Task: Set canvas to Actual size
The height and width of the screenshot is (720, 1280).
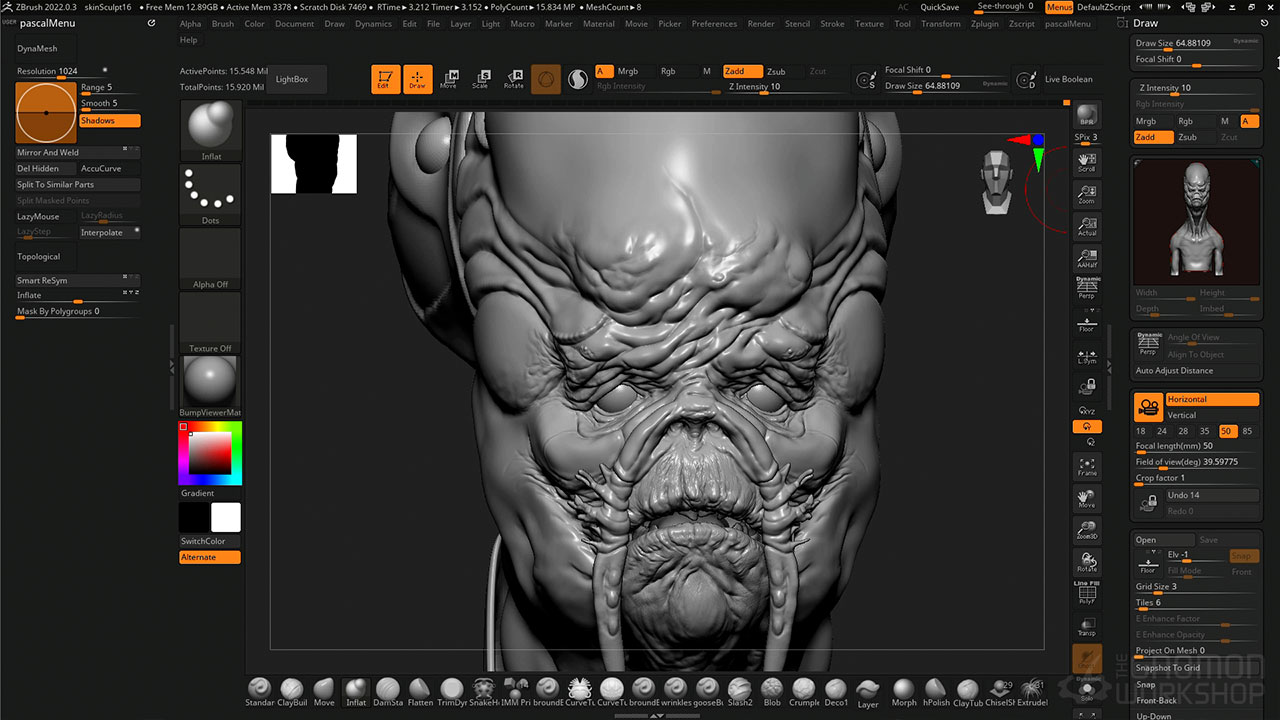Action: pos(1087,226)
